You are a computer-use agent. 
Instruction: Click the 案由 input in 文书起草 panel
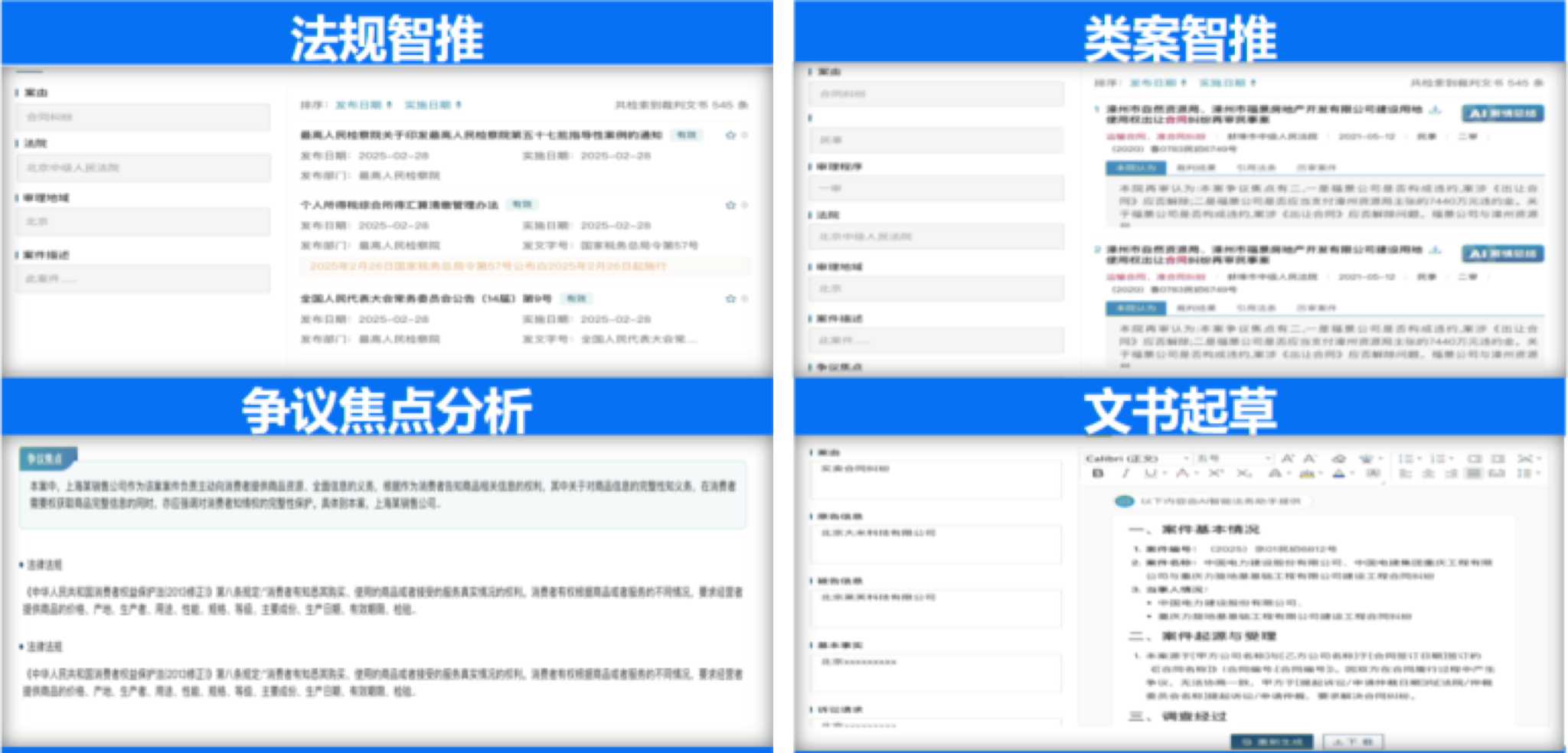click(x=936, y=480)
